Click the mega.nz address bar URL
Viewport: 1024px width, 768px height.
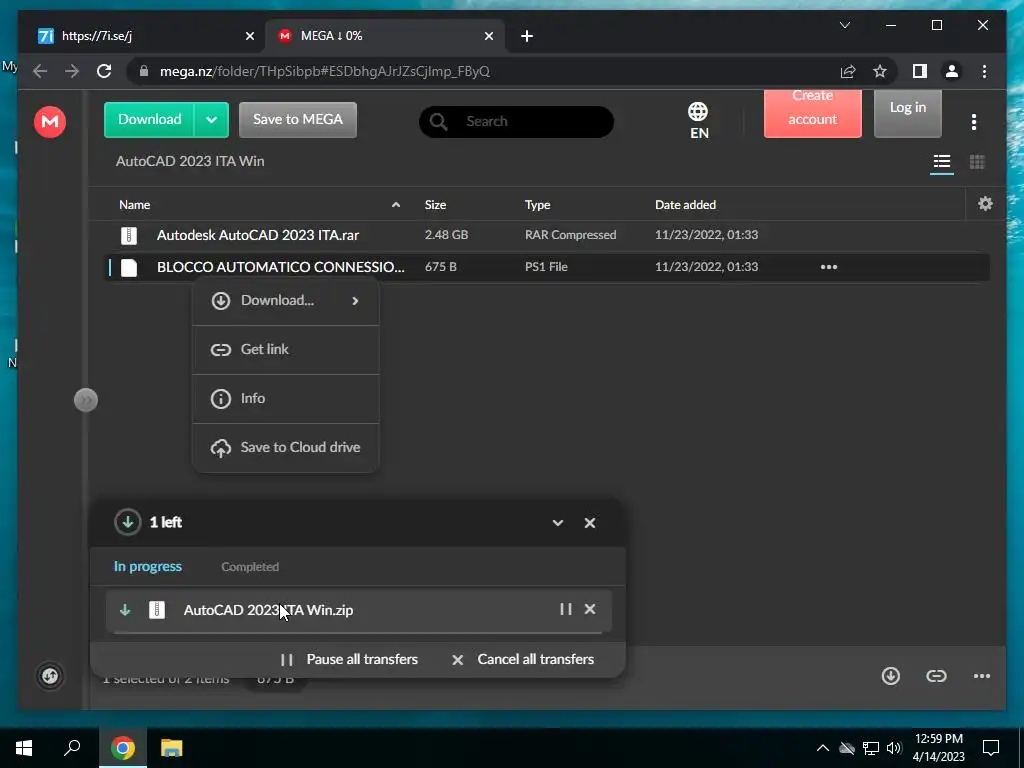coord(325,71)
